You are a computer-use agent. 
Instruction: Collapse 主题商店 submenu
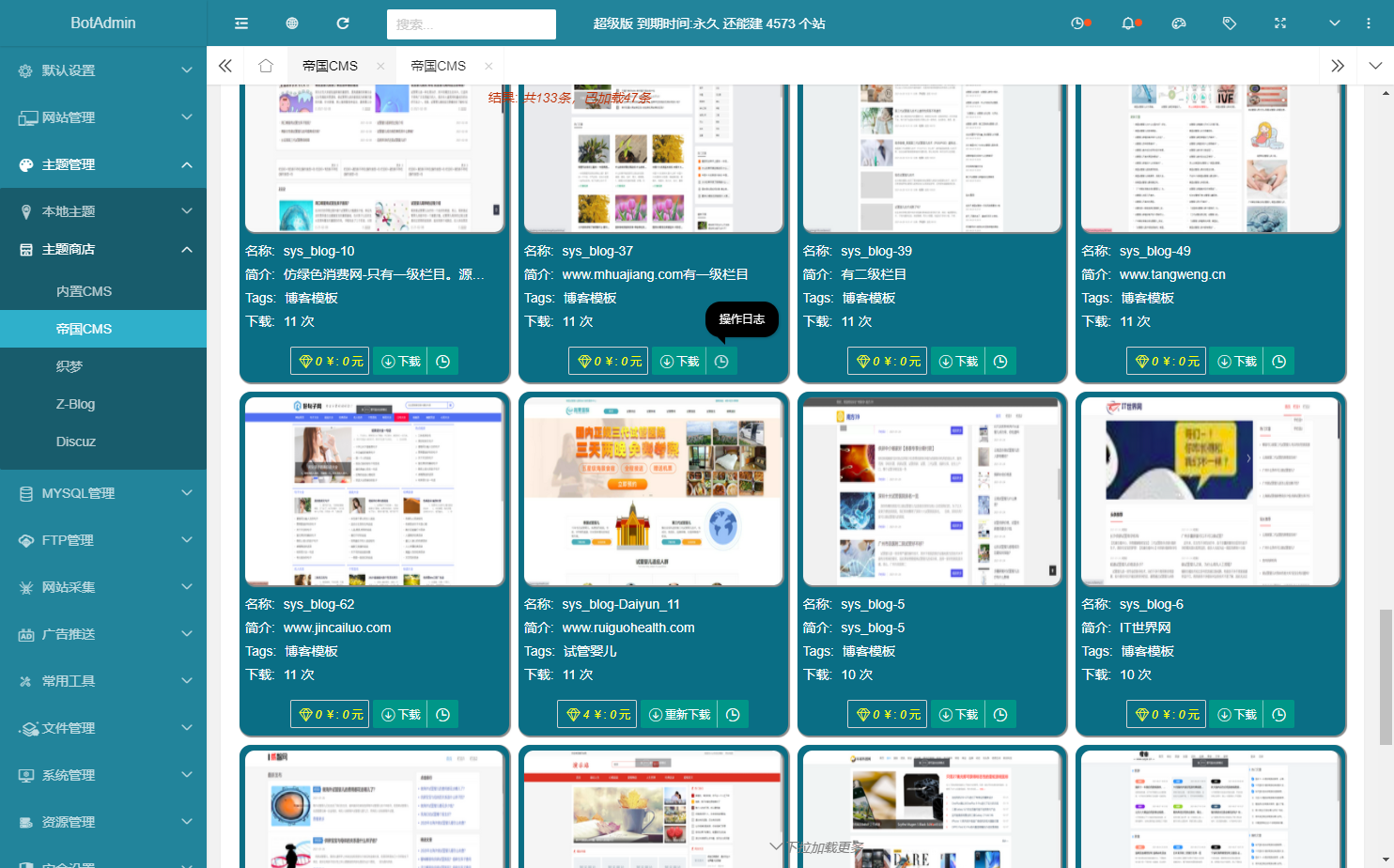(103, 249)
